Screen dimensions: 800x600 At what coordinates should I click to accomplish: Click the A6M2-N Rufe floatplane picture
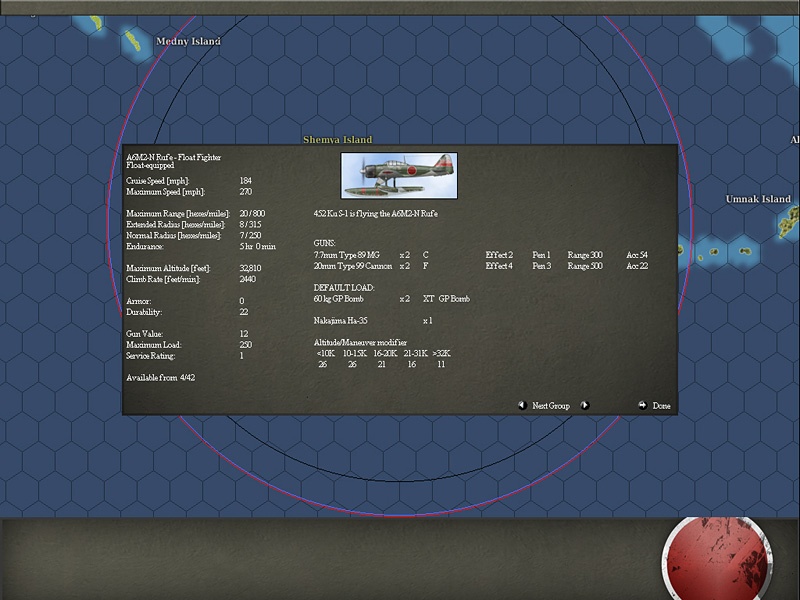coord(399,176)
